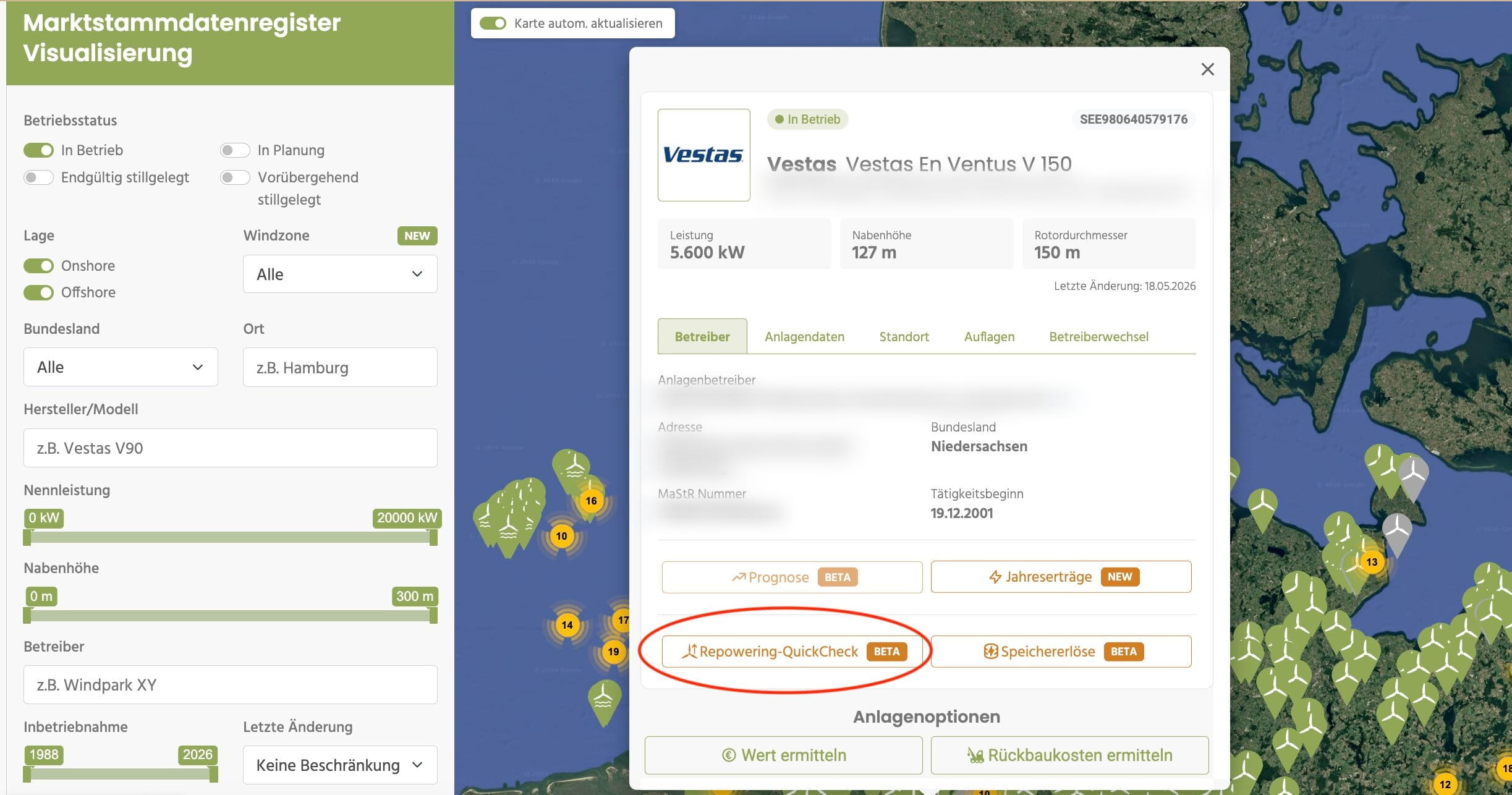The height and width of the screenshot is (795, 1512).
Task: Open the Standort tab
Action: (904, 336)
